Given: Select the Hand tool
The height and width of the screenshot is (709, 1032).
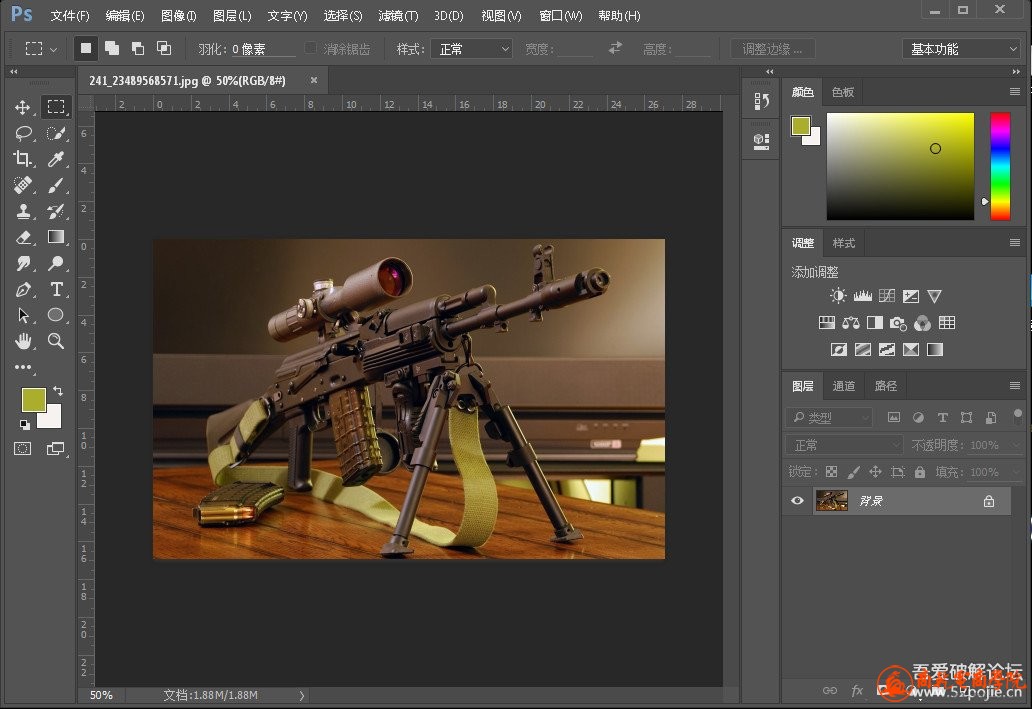Looking at the screenshot, I should (23, 341).
